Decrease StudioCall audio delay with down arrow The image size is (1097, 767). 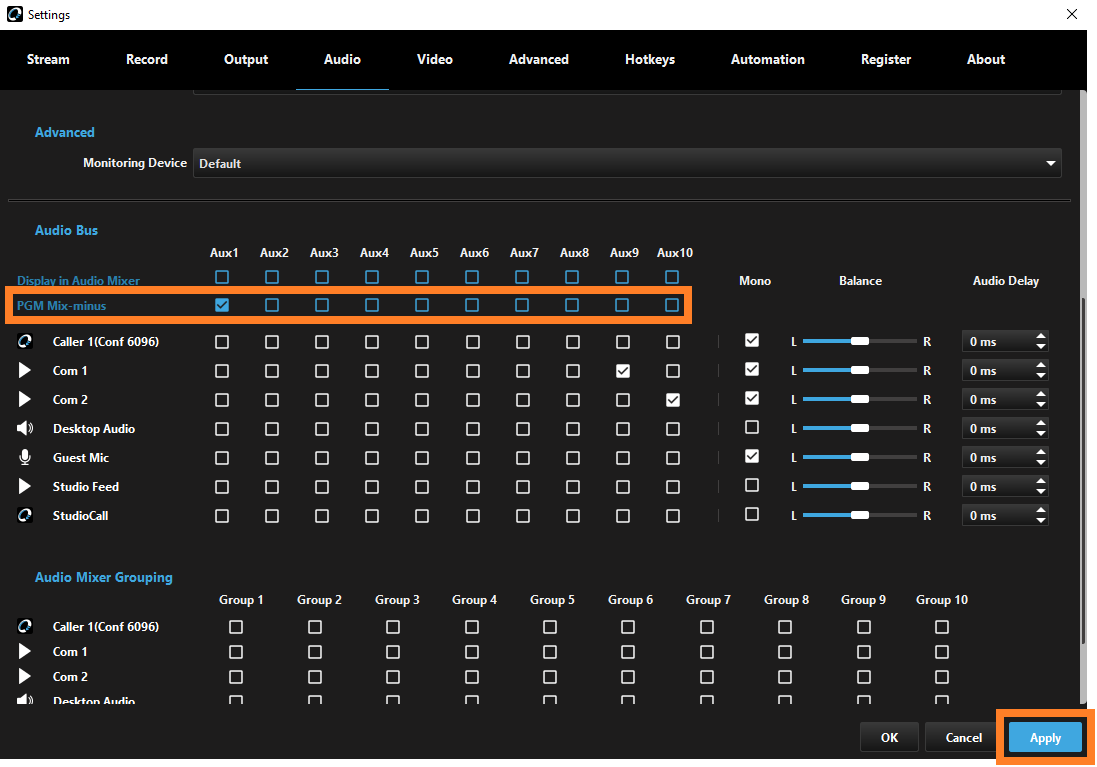pyautogui.click(x=1040, y=521)
